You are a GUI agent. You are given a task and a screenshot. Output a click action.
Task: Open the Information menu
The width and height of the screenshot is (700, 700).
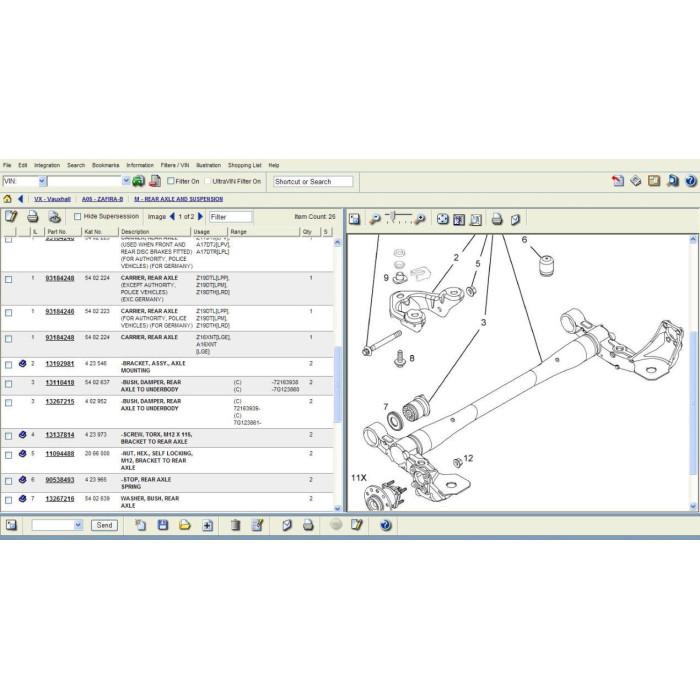pos(140,165)
